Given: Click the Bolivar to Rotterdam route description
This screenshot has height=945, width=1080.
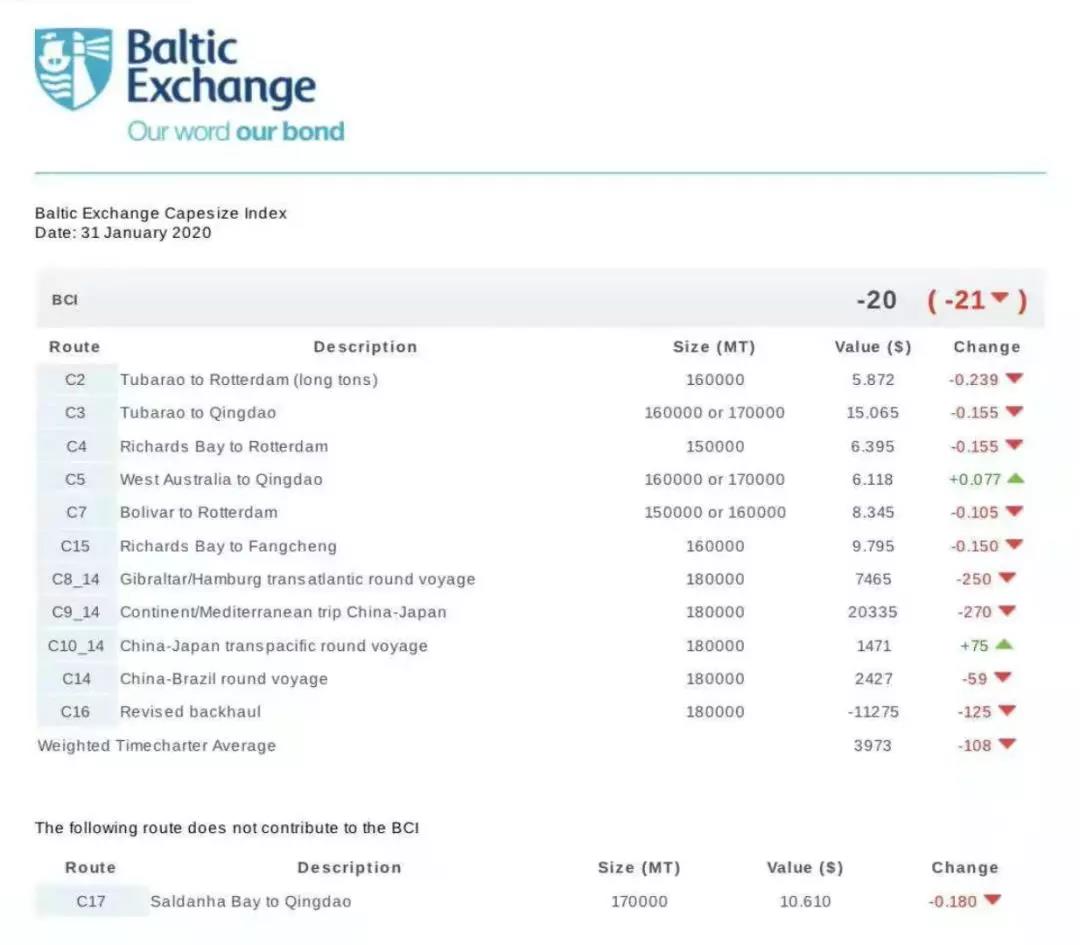Looking at the screenshot, I should click(199, 512).
